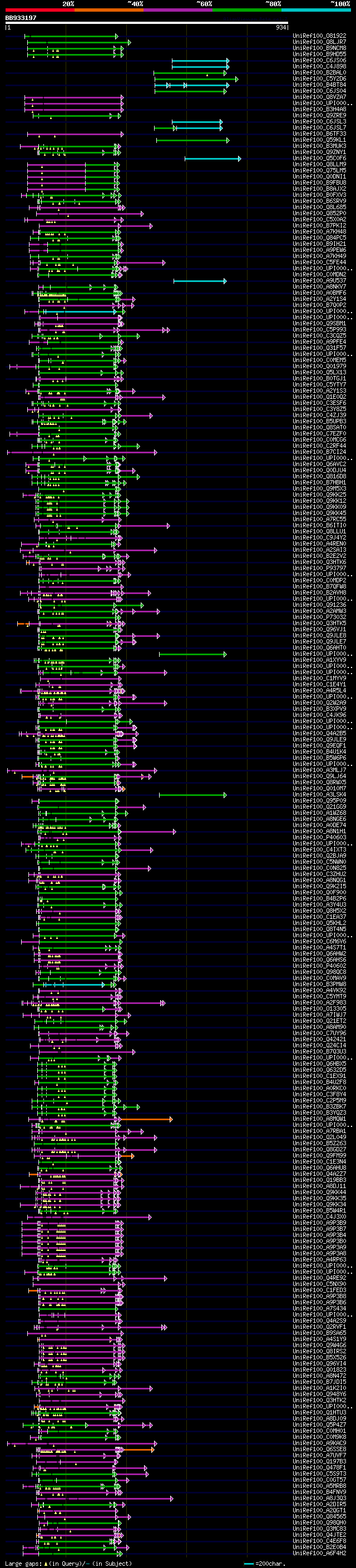The height and width of the screenshot is (1568, 356).
Task: Select label UniRef100_C6JSL3
Action: click(319, 121)
